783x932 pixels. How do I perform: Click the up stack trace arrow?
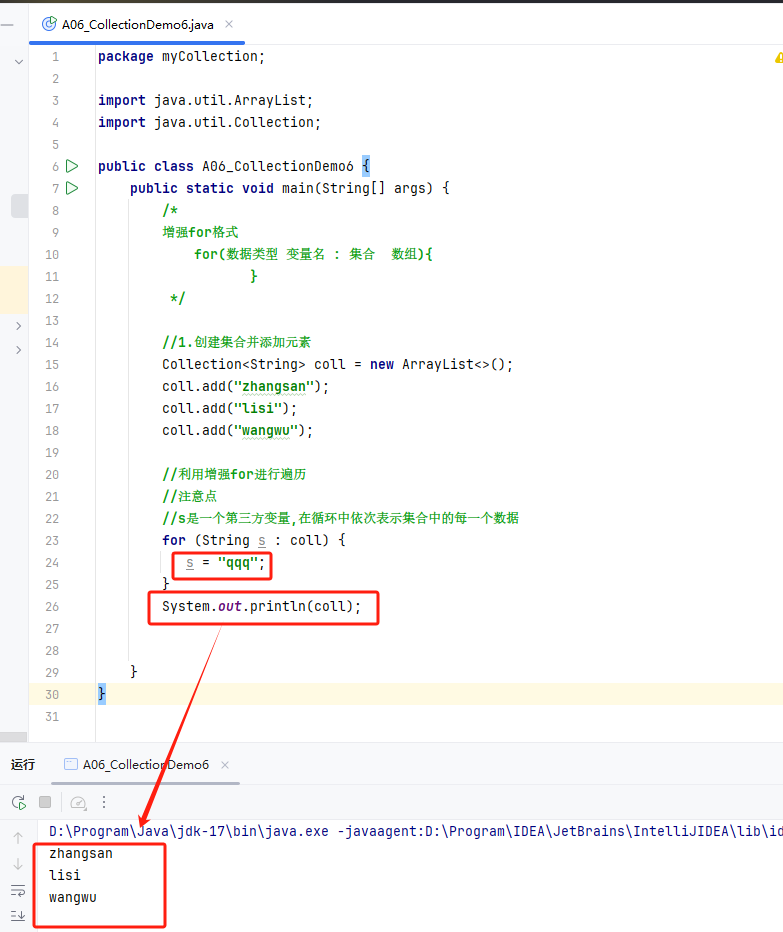click(x=18, y=837)
